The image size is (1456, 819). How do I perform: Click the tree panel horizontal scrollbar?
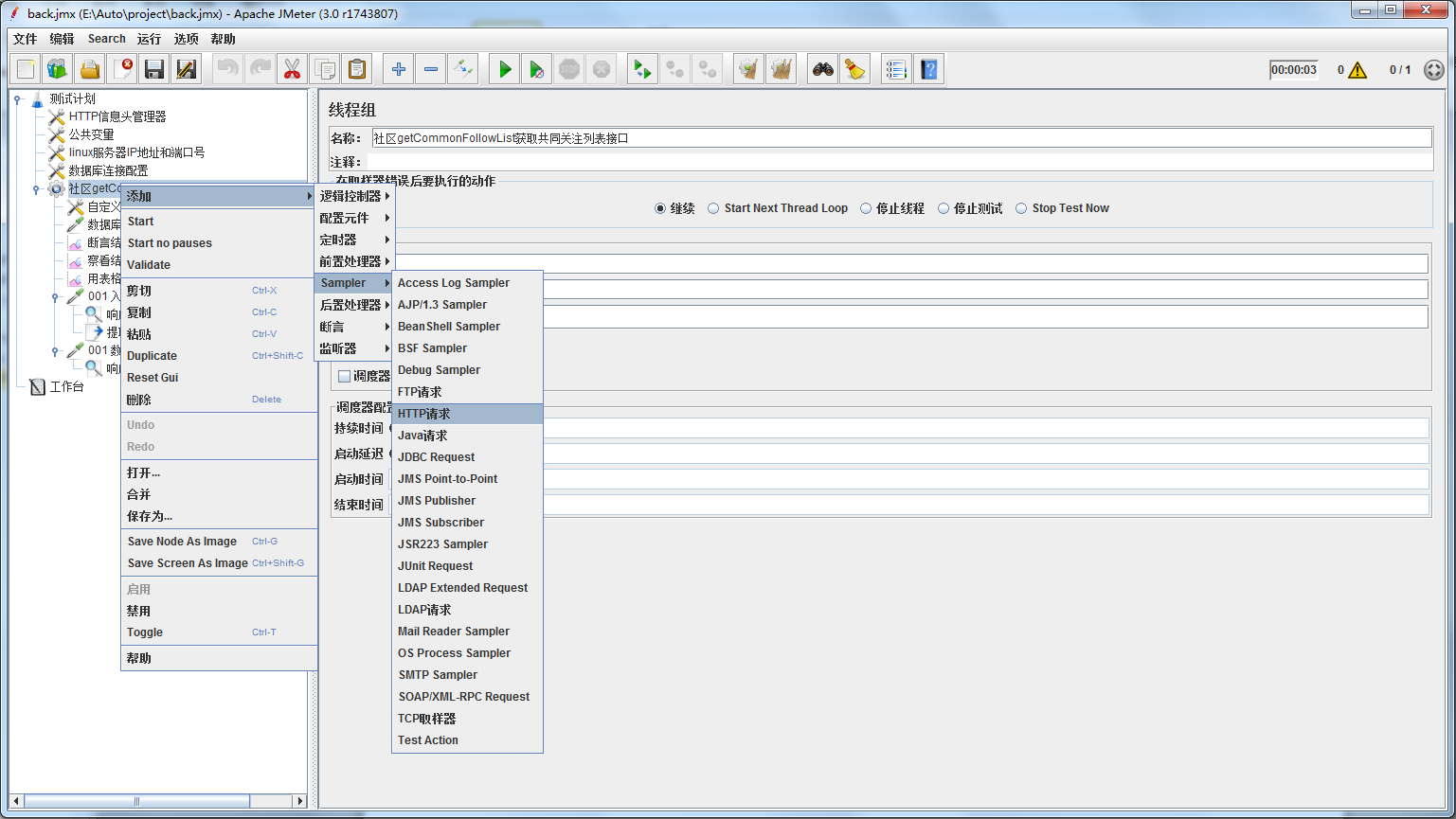(x=158, y=801)
